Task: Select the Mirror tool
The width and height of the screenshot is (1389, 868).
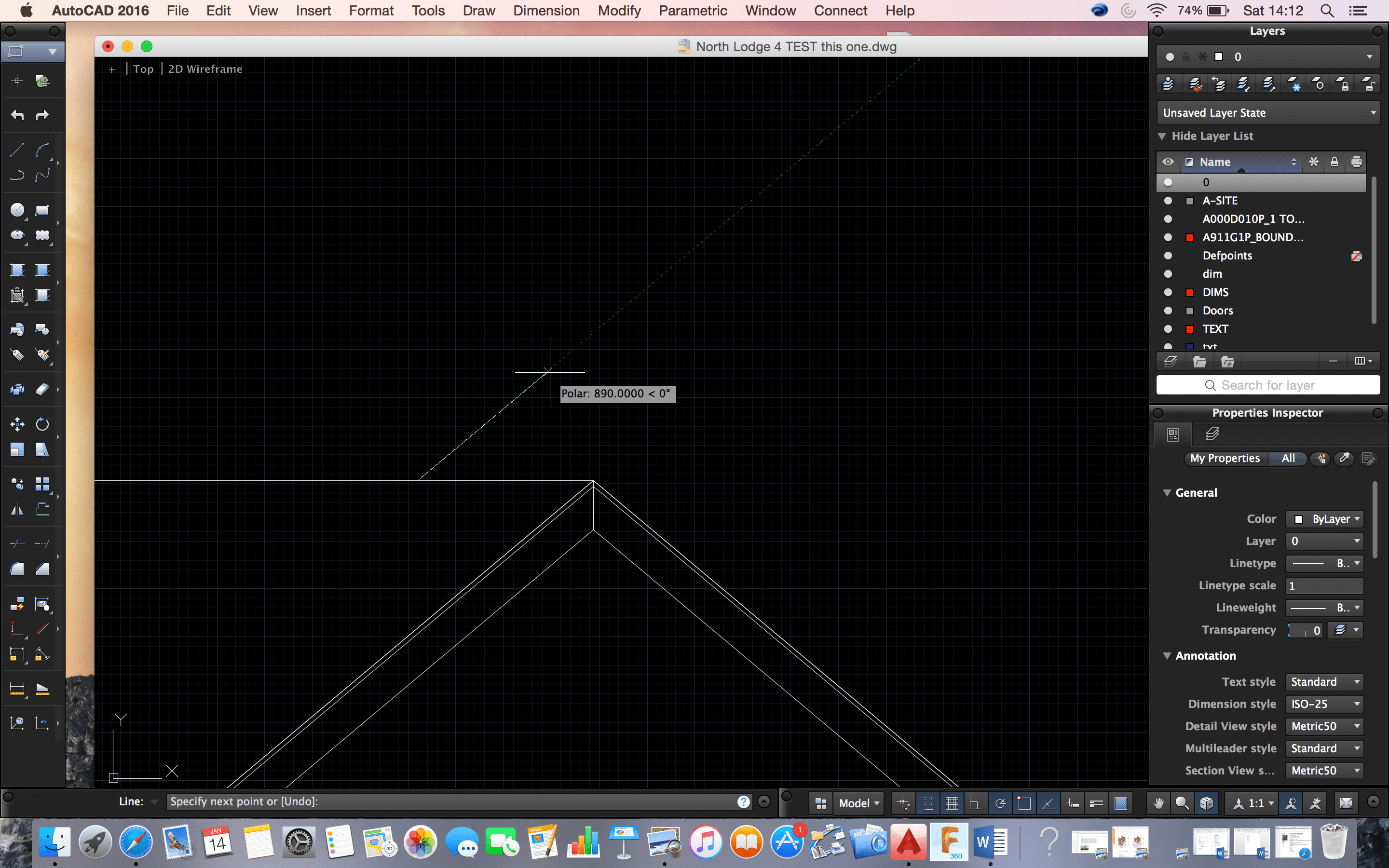Action: point(17,509)
